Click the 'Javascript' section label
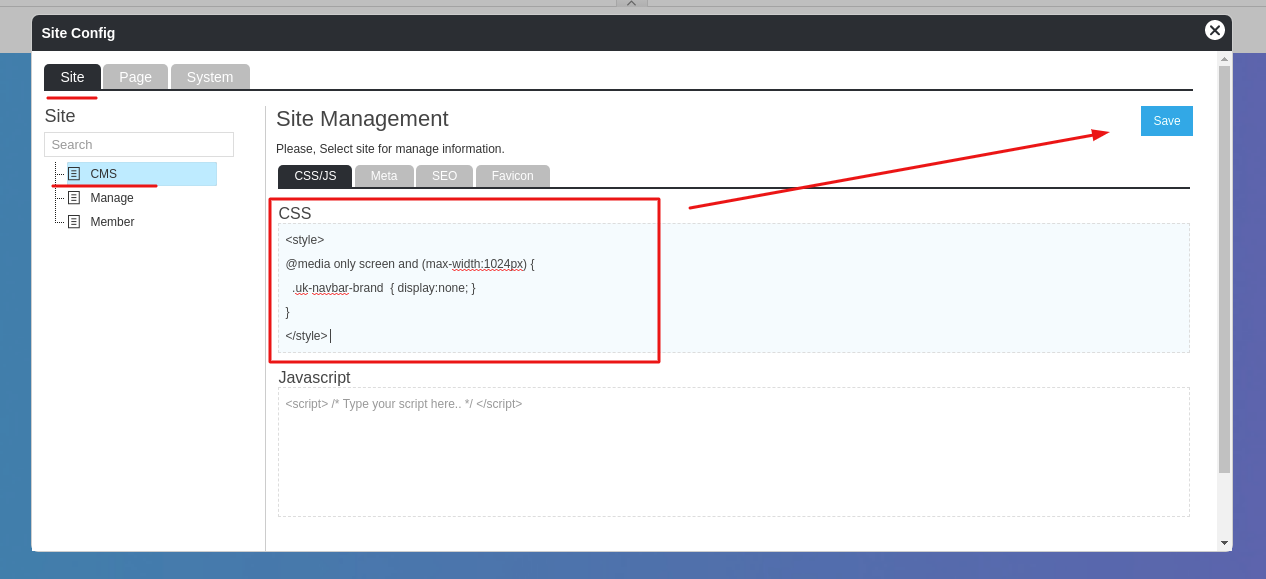The width and height of the screenshot is (1266, 579). click(314, 378)
